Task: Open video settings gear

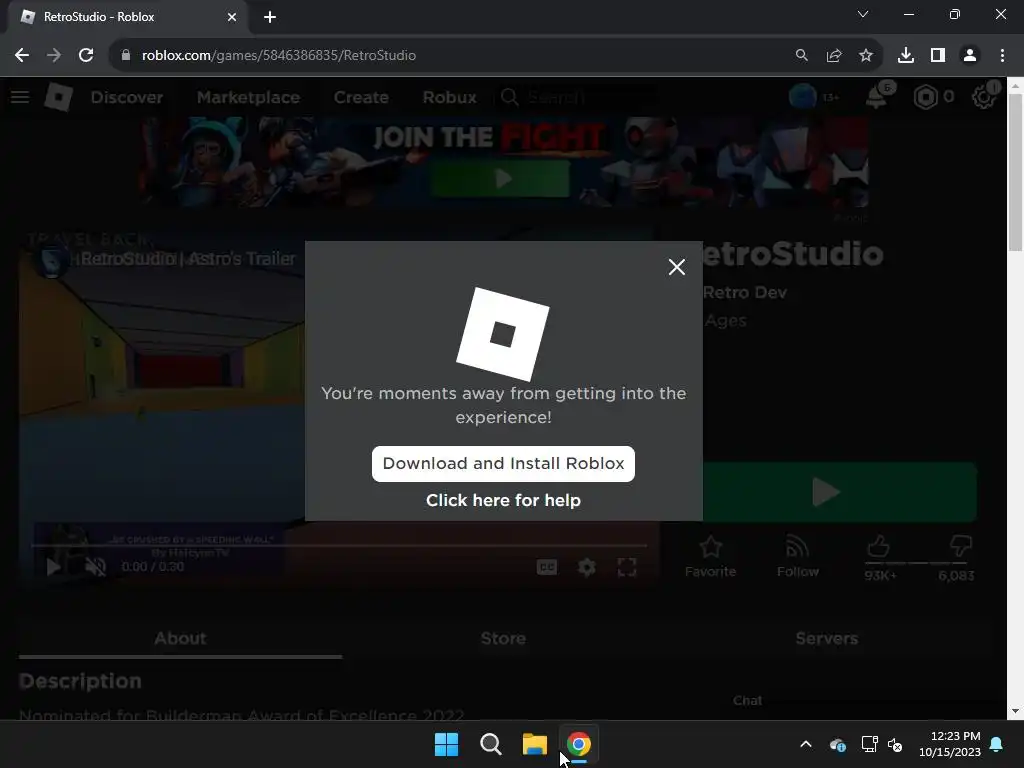Action: click(x=586, y=567)
